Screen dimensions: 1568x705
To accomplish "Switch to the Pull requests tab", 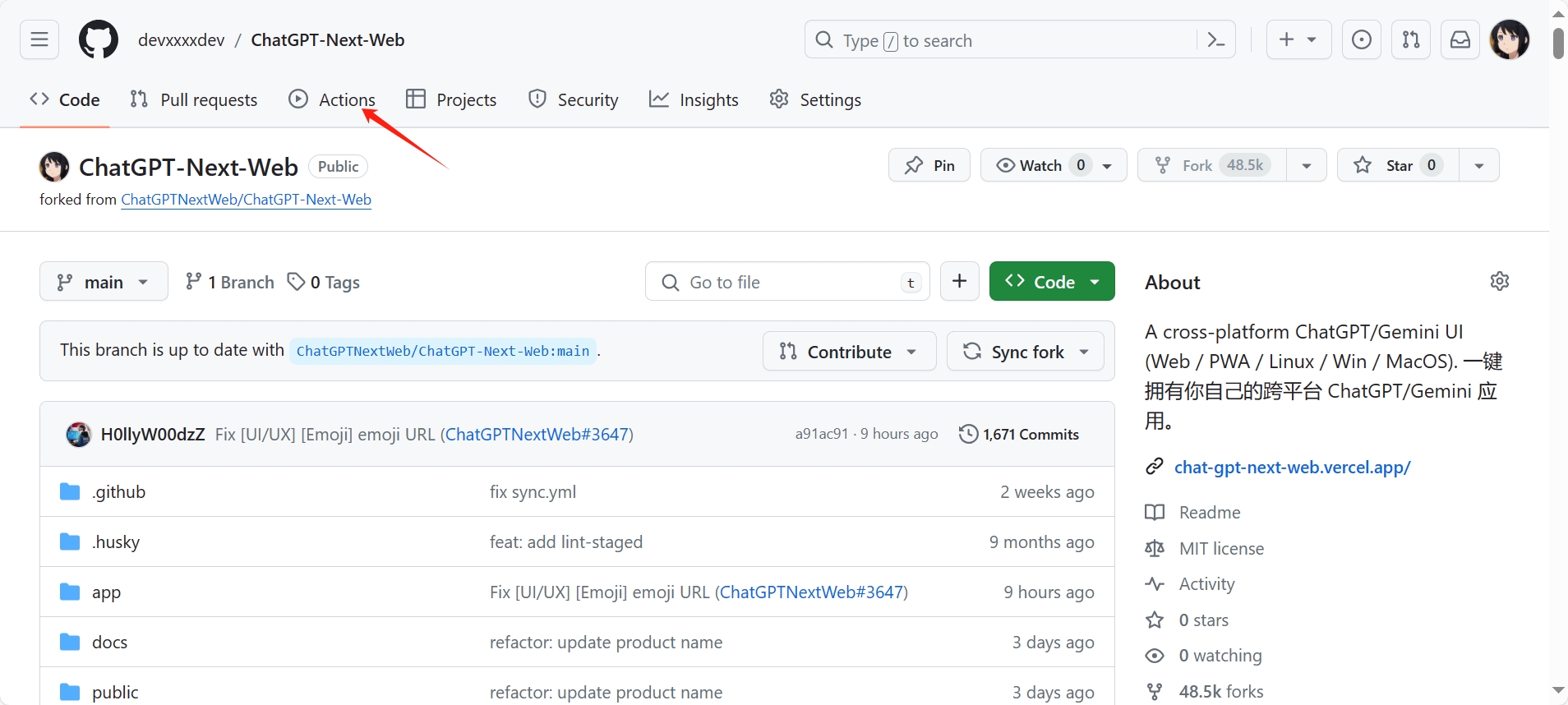I will [194, 99].
